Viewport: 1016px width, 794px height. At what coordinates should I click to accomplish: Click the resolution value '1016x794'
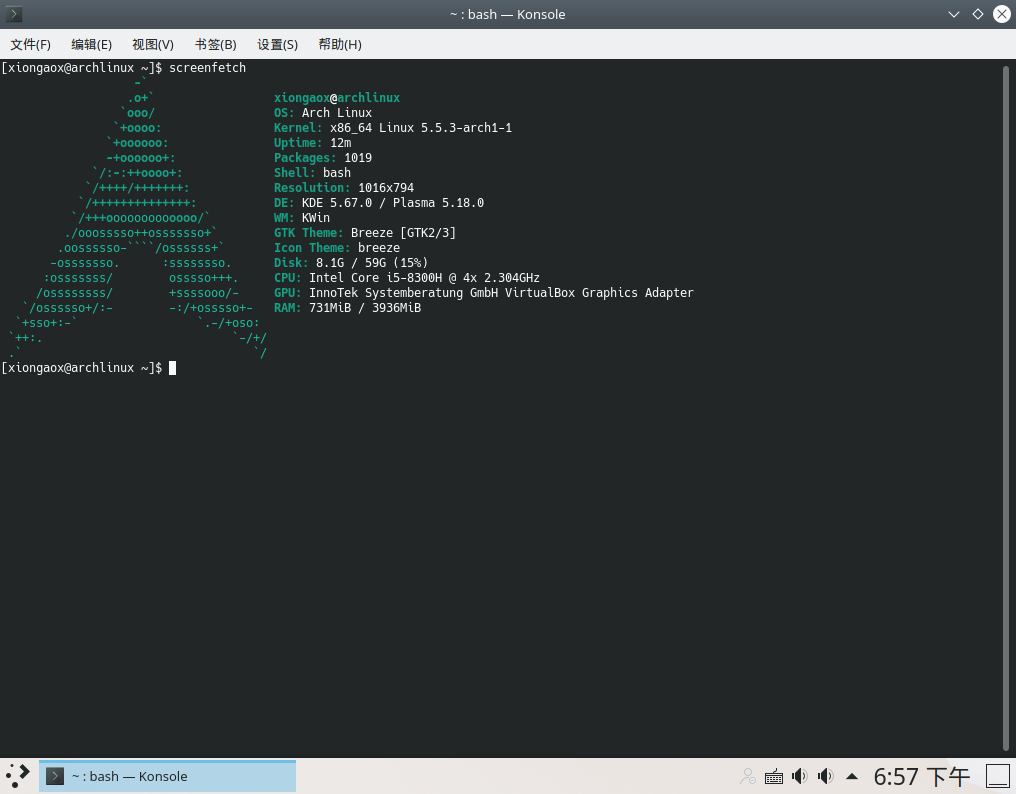386,188
